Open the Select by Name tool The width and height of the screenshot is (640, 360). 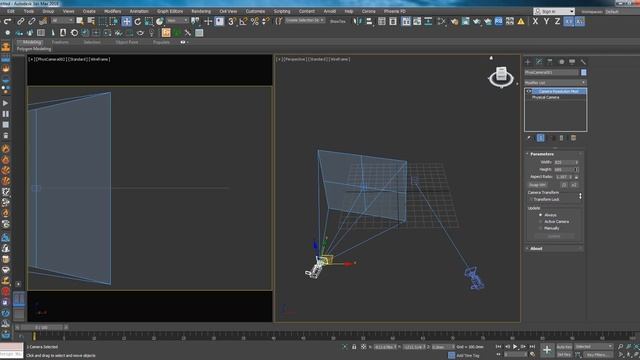click(x=91, y=21)
